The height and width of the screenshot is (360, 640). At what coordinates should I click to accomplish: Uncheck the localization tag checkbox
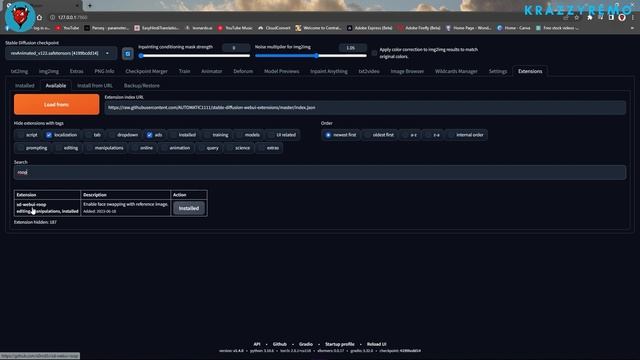click(x=49, y=135)
